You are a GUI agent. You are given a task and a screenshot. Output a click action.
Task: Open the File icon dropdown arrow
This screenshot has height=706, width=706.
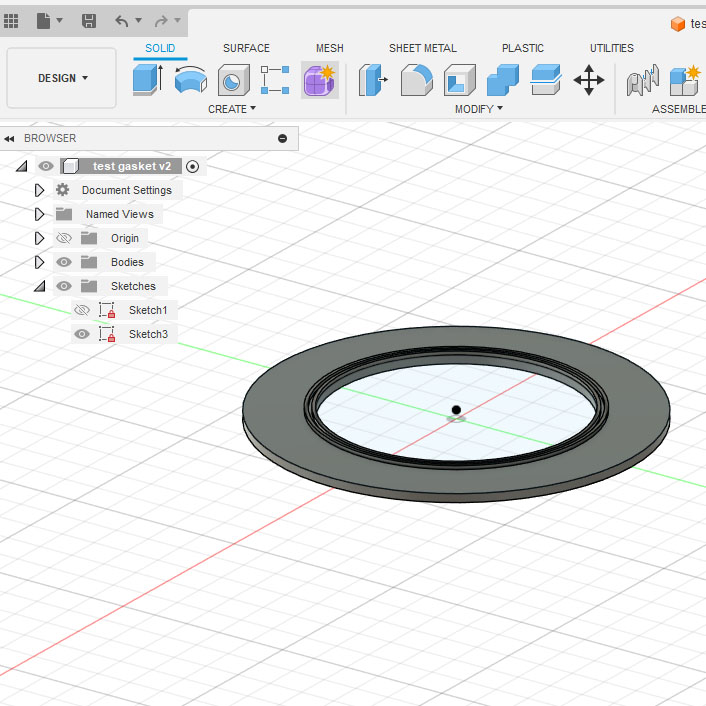(59, 20)
